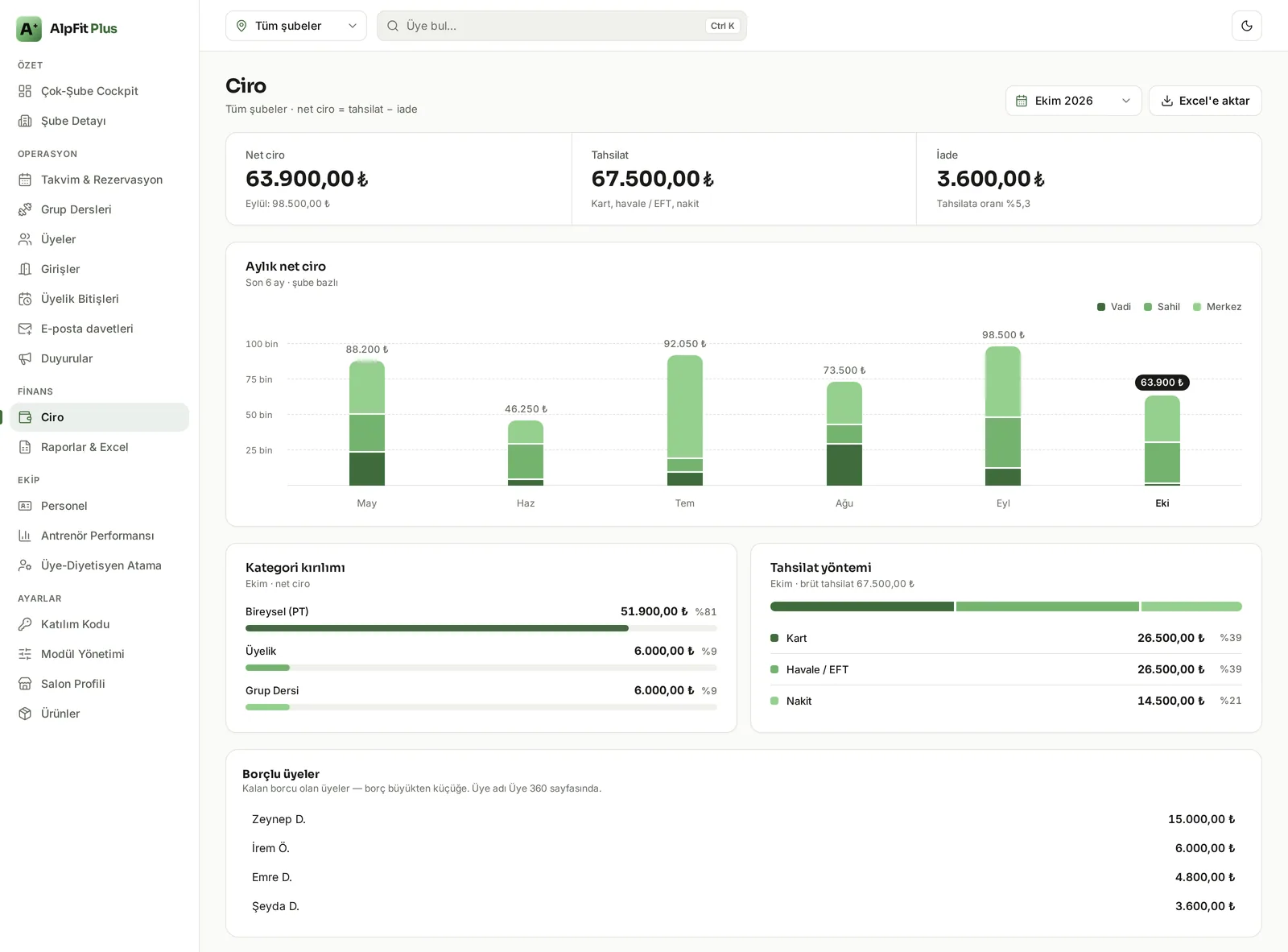The height and width of the screenshot is (952, 1288).
Task: Open Grup Dersleri icon in sidebar
Action: click(25, 209)
